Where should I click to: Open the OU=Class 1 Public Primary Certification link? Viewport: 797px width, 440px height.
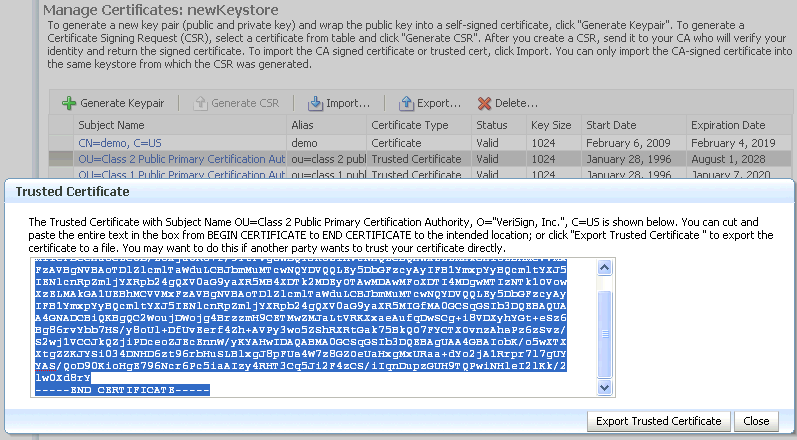181,174
